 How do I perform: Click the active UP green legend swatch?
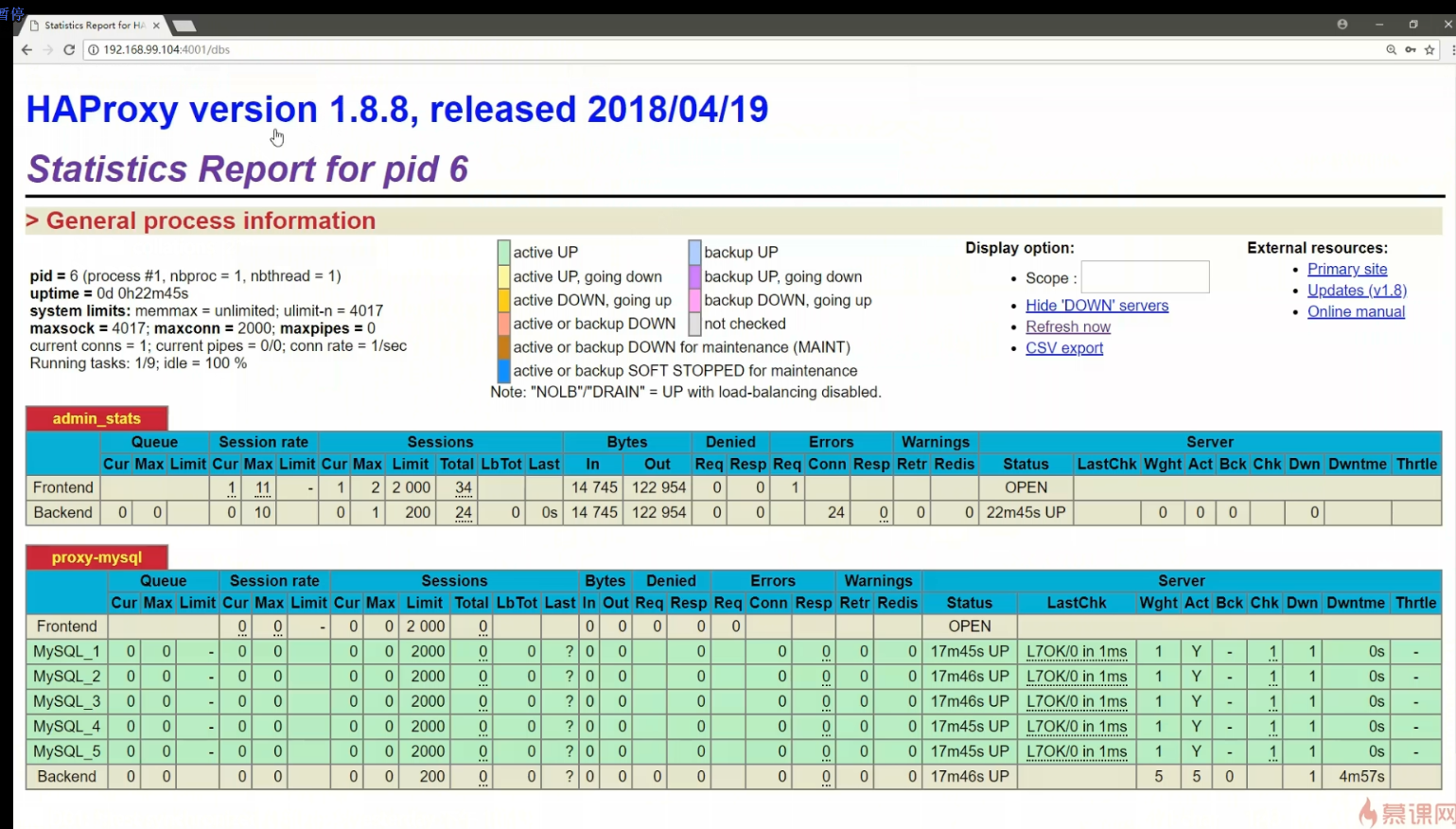pyautogui.click(x=504, y=252)
